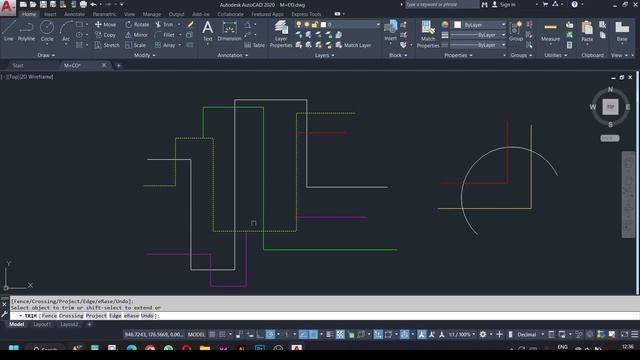Click the Match Layer tool
The height and width of the screenshot is (360, 640).
(353, 45)
